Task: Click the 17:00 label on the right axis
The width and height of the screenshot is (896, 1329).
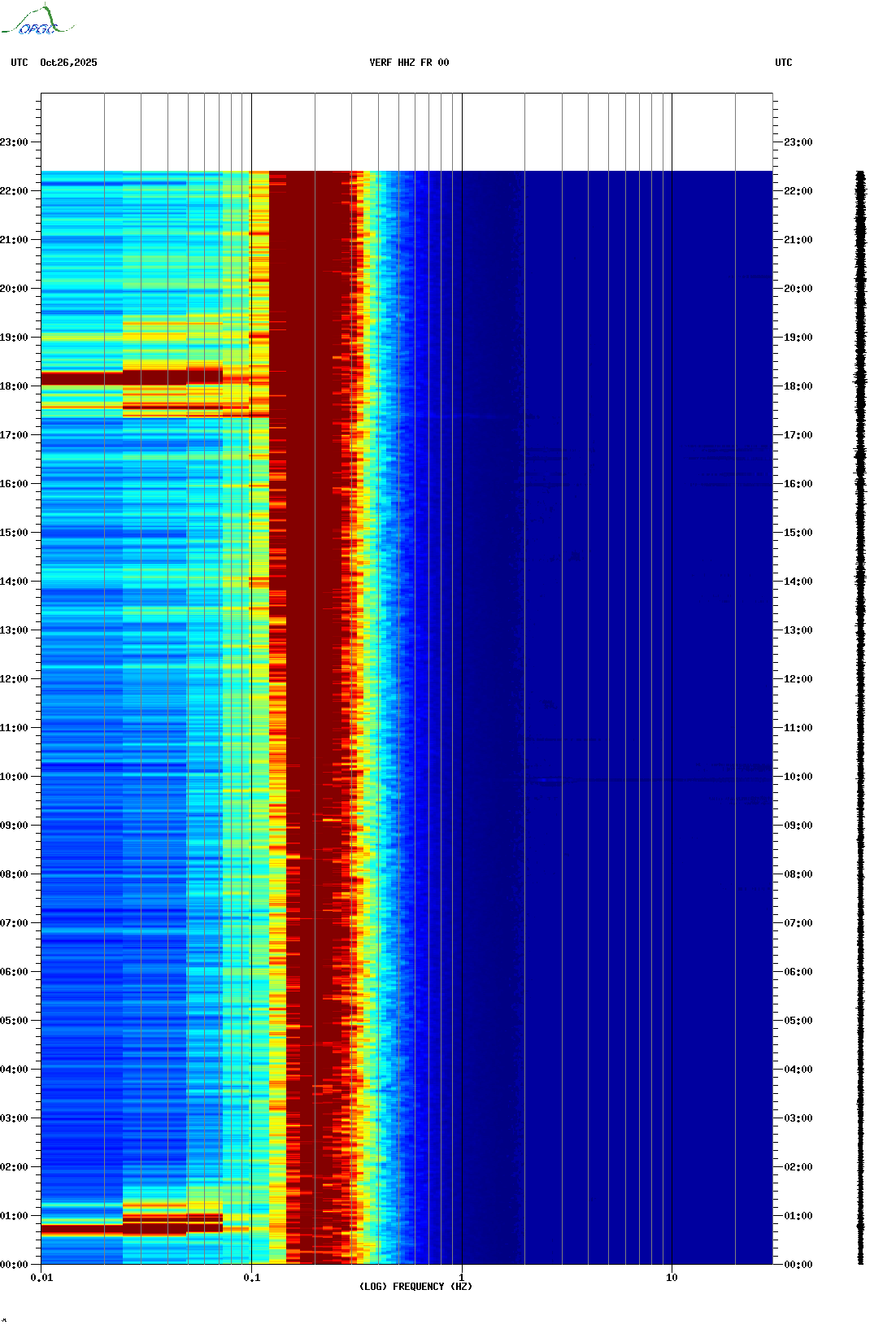Action: (x=798, y=435)
